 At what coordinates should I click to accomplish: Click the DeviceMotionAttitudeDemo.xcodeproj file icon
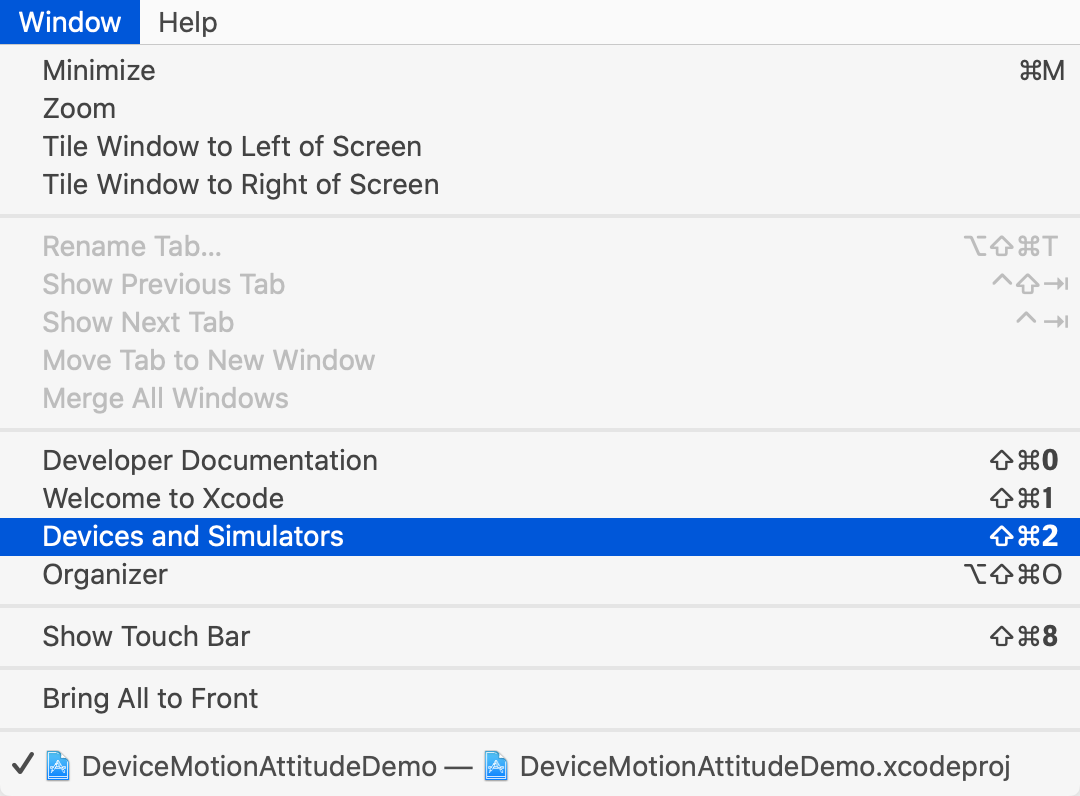(496, 766)
